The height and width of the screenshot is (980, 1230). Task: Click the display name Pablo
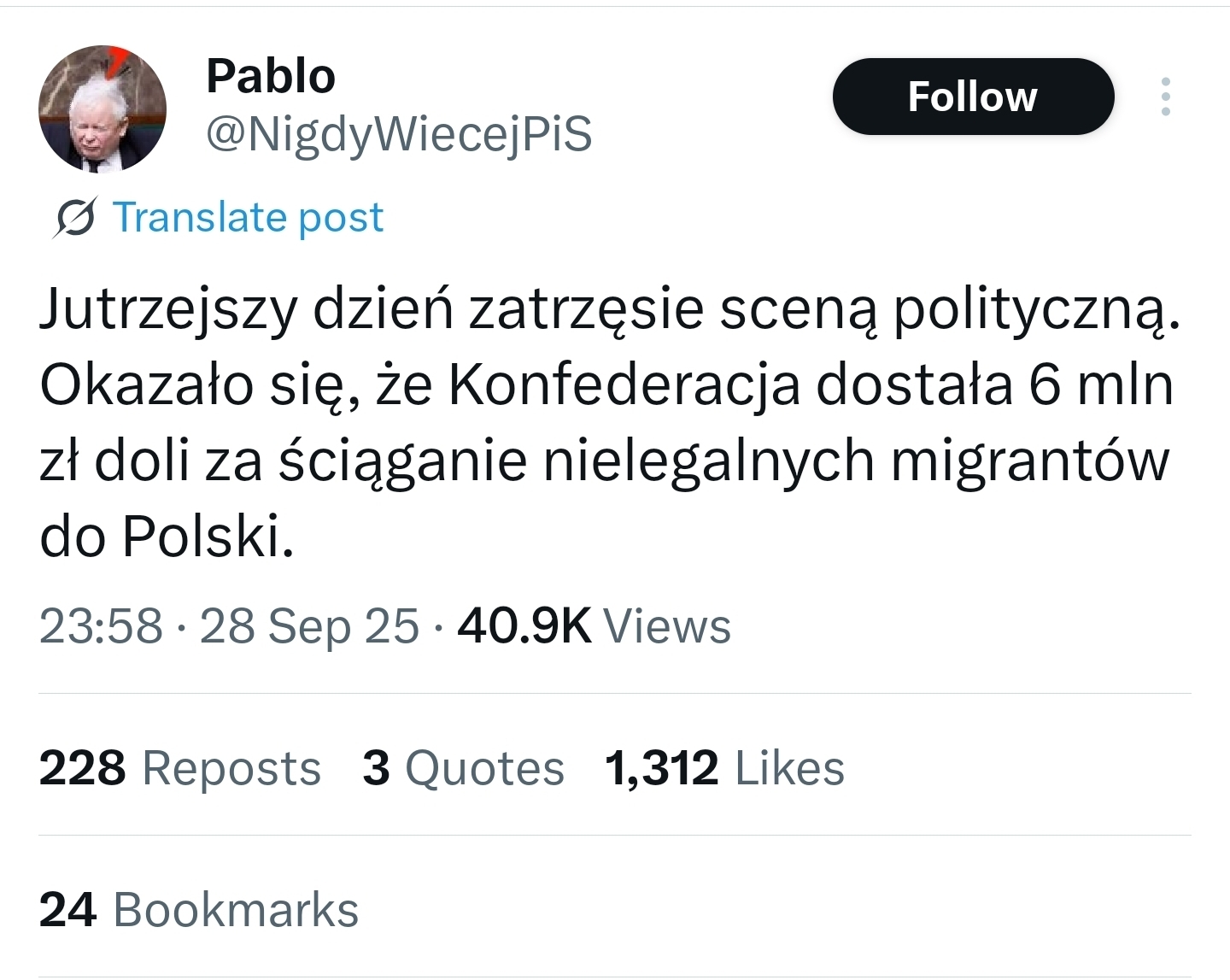(x=271, y=76)
